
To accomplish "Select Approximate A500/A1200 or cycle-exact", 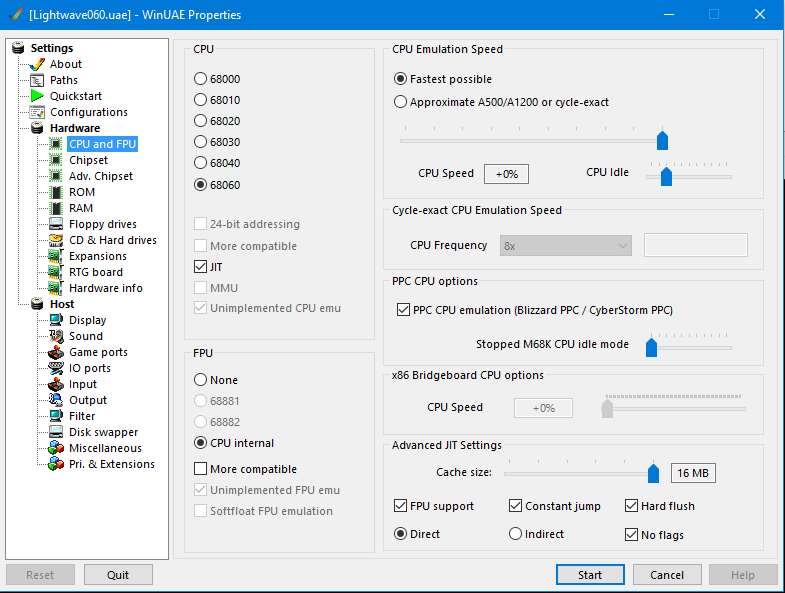I will 400,102.
